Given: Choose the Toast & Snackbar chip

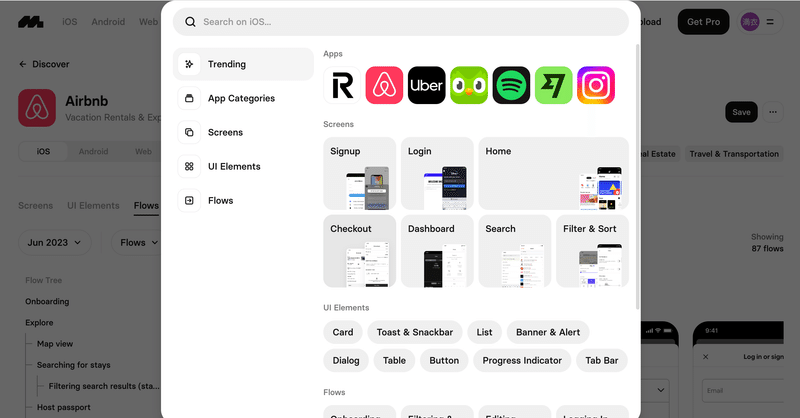Looking at the screenshot, I should tap(415, 332).
